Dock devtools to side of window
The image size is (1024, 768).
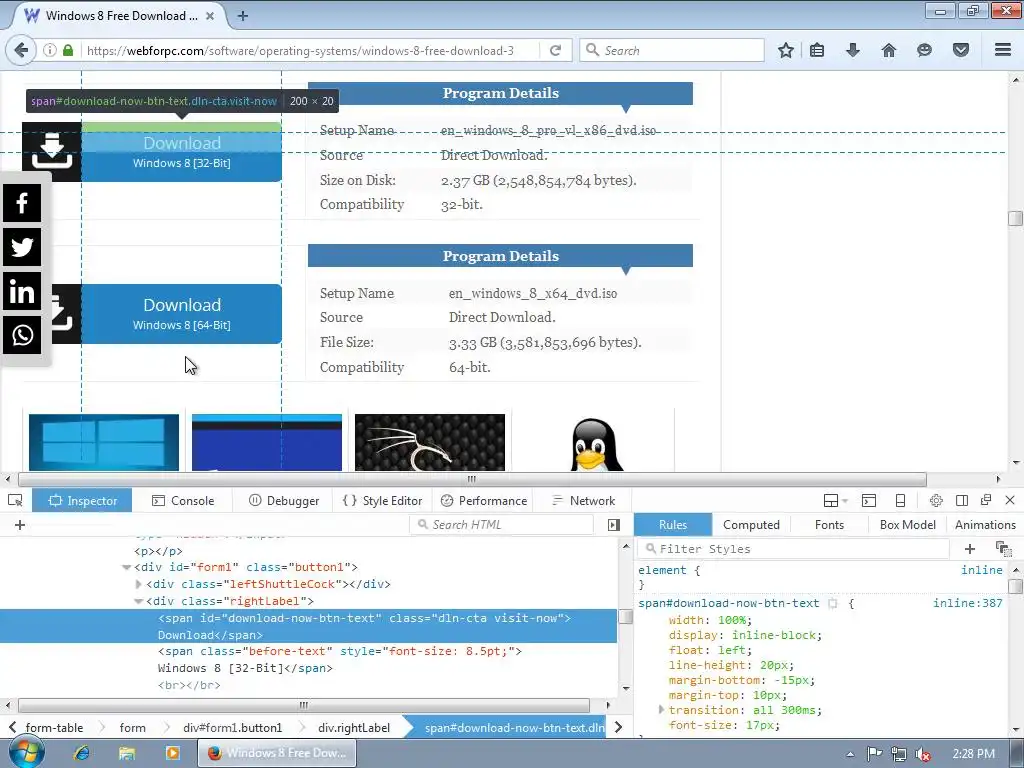click(961, 501)
